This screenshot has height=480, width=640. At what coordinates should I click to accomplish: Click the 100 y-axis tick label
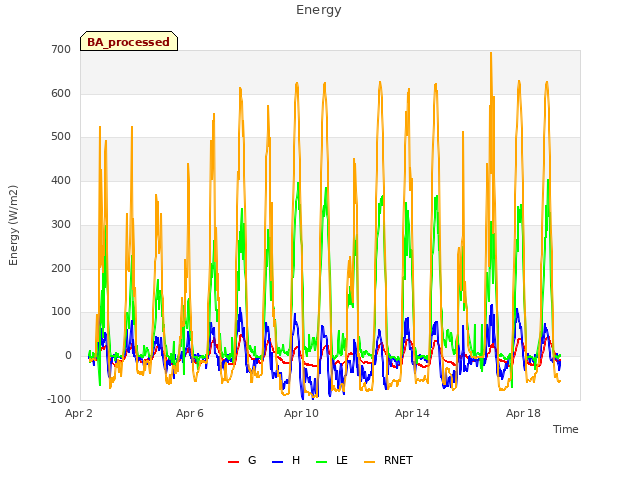pos(61,312)
